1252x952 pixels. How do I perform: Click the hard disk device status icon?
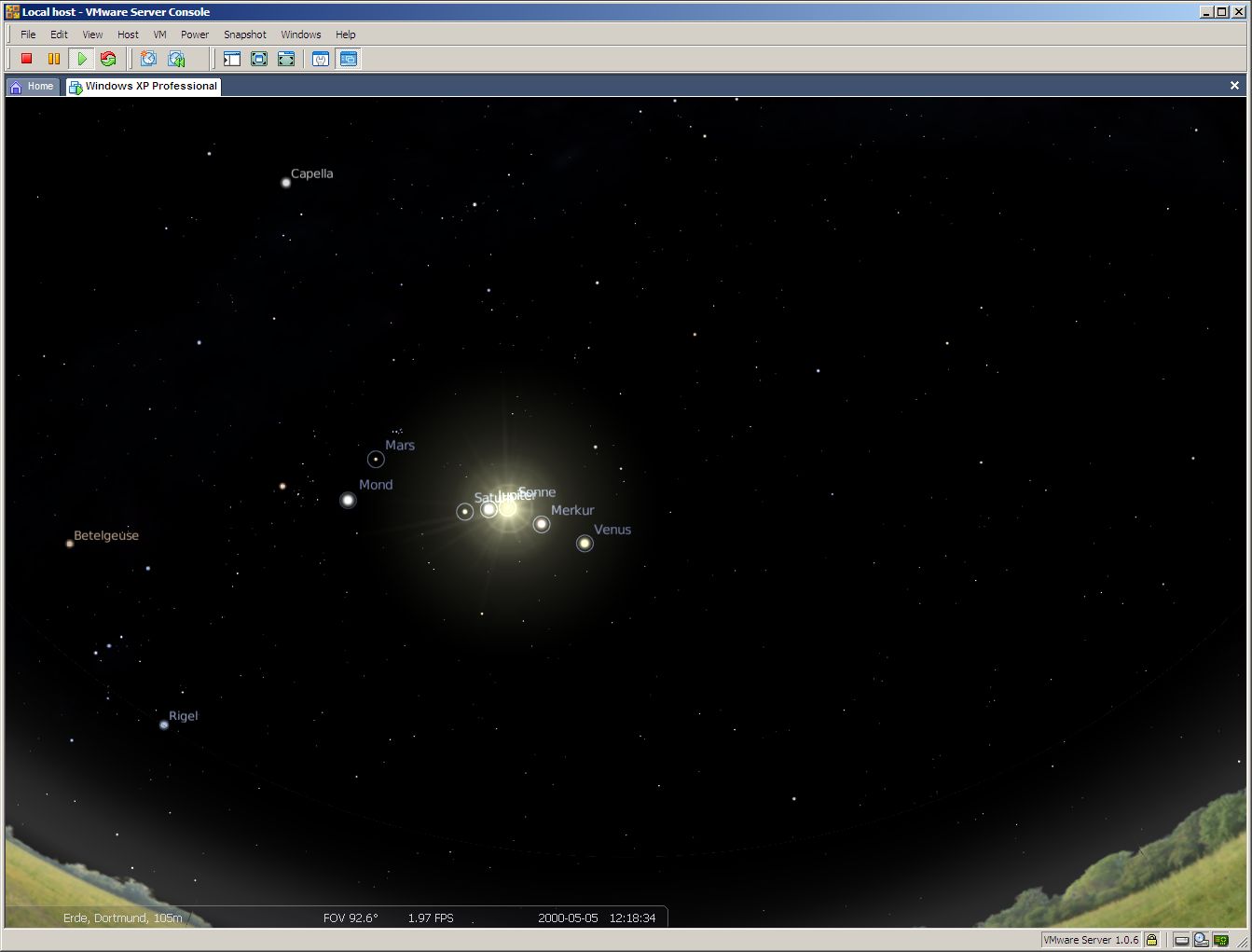(1181, 940)
